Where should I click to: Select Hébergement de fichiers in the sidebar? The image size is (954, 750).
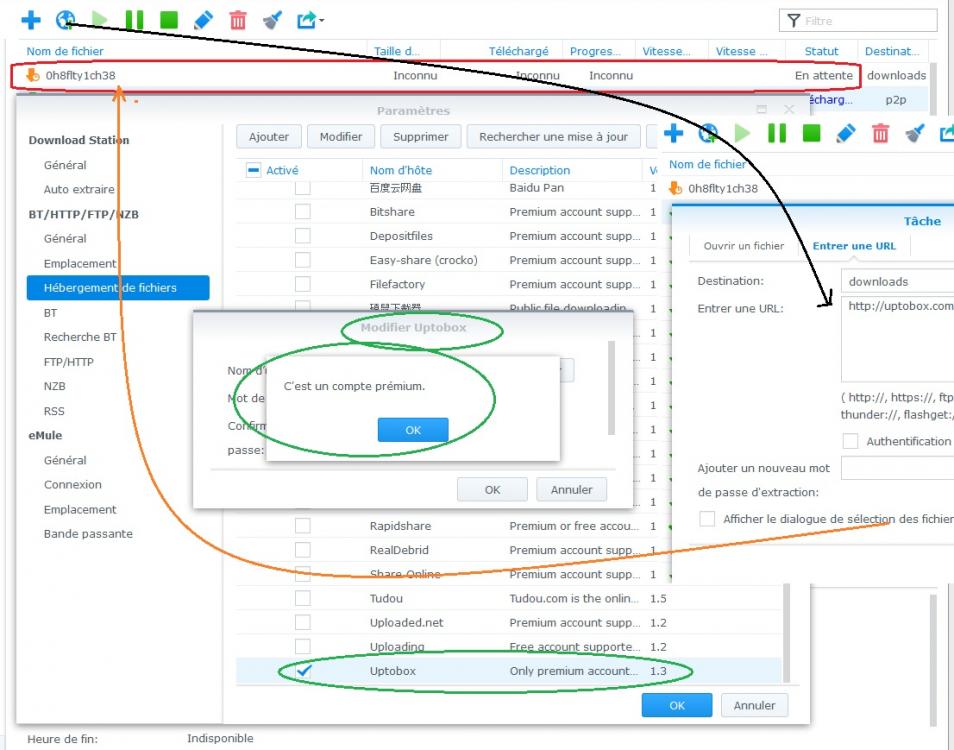point(118,288)
